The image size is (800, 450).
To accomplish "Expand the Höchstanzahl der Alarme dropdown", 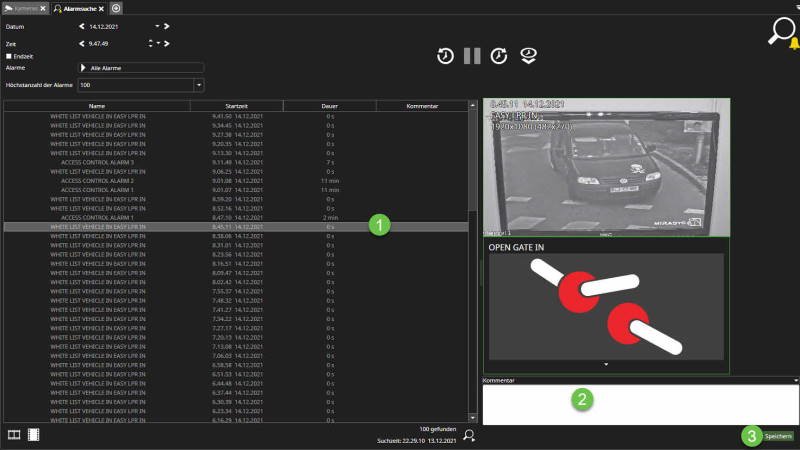I will (198, 85).
